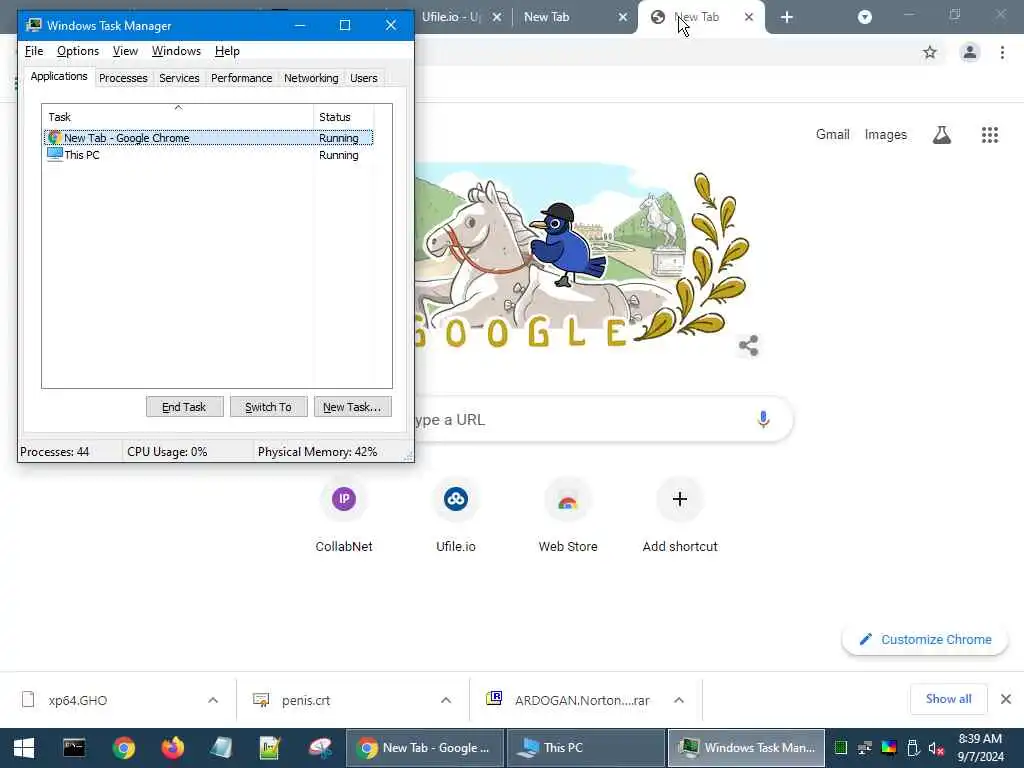Sort by the Task column header
Viewport: 1024px width, 768px height.
point(178,117)
